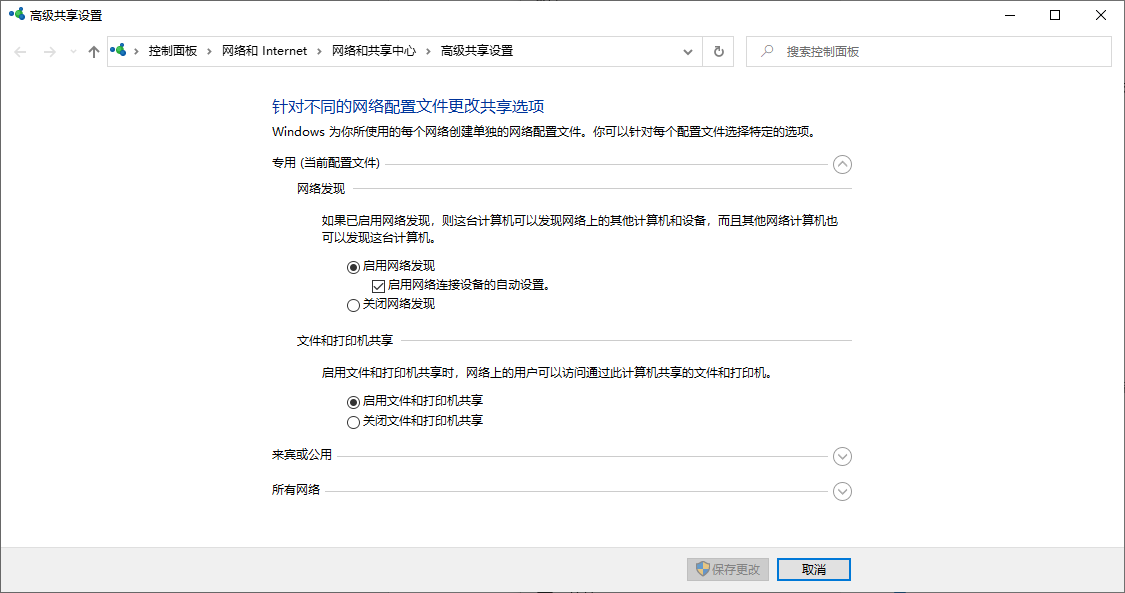This screenshot has width=1125, height=593.
Task: Click the window title icon
Action: (x=17, y=14)
